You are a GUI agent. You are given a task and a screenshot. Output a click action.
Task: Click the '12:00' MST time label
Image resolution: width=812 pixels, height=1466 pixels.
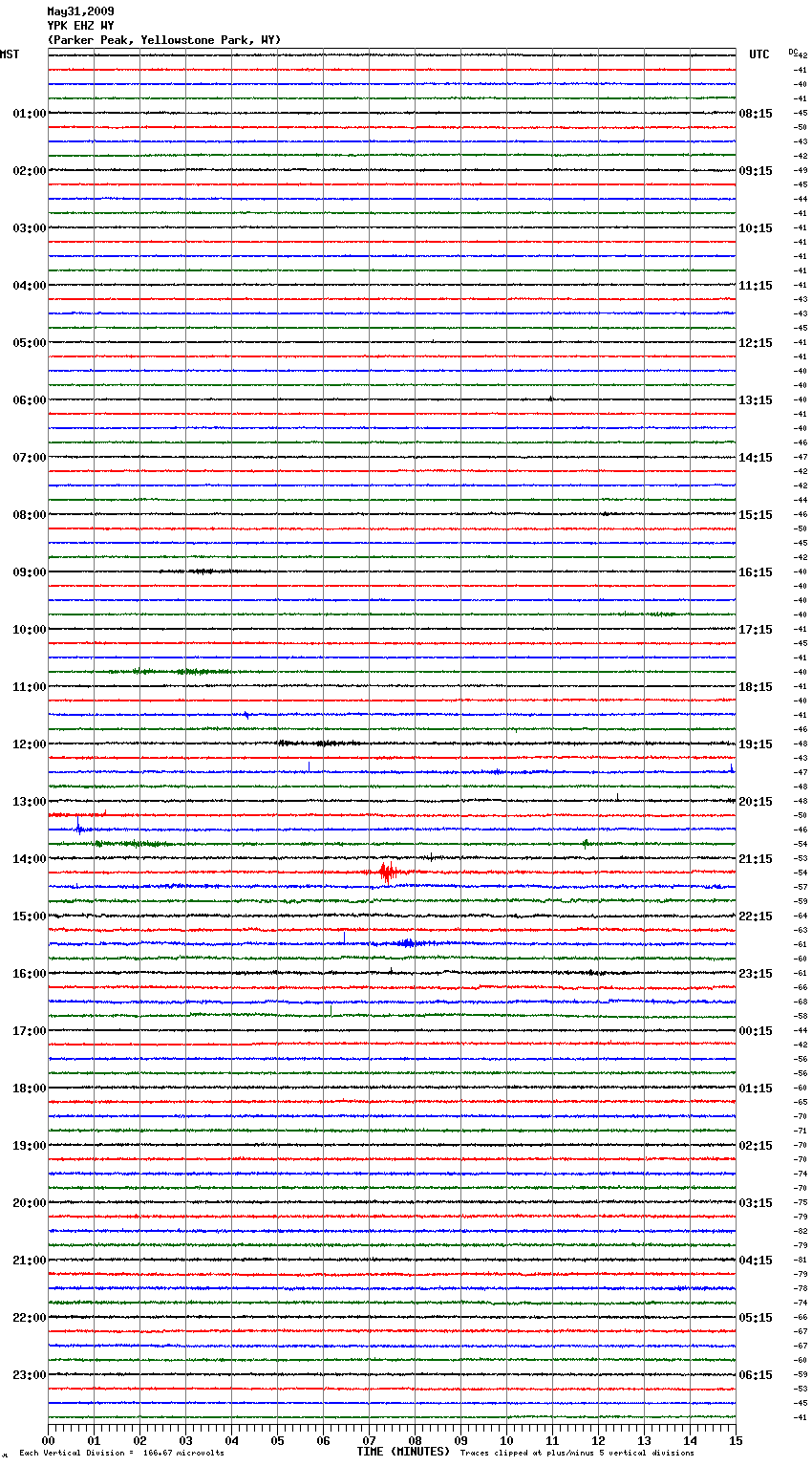30,744
